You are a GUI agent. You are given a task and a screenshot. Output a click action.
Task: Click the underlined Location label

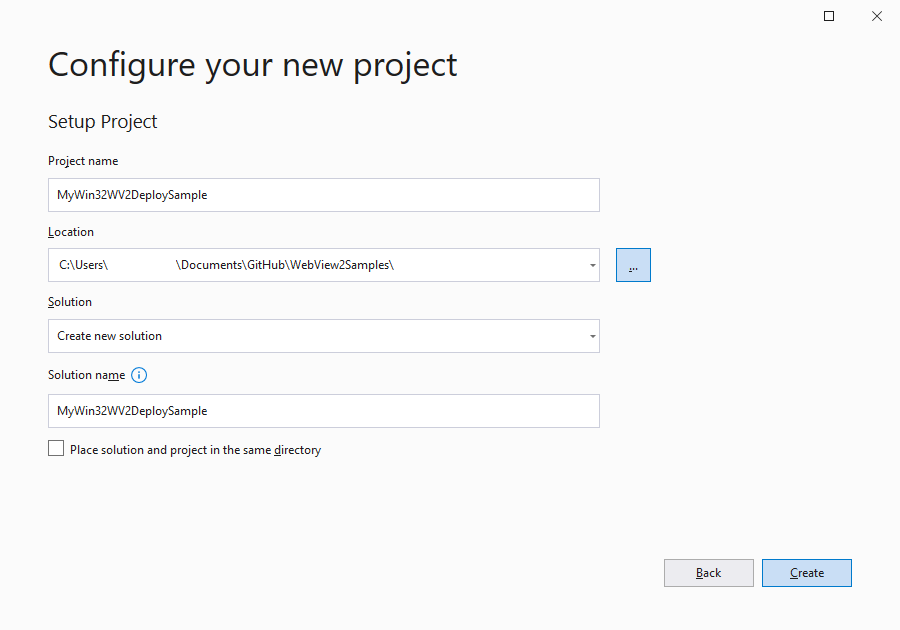70,231
